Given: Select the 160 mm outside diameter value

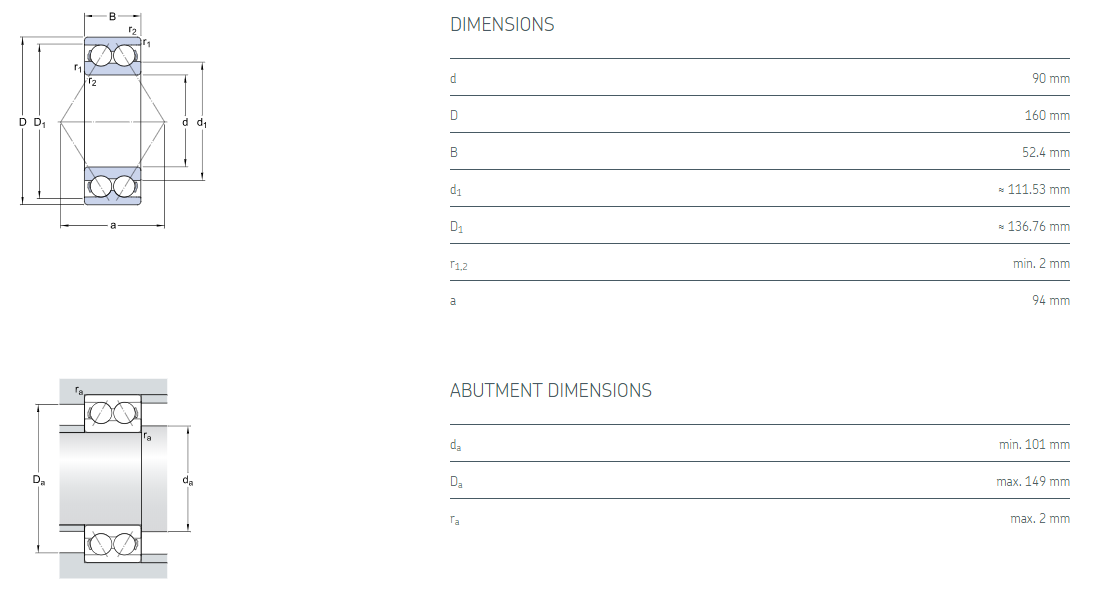Looking at the screenshot, I should 1047,115.
